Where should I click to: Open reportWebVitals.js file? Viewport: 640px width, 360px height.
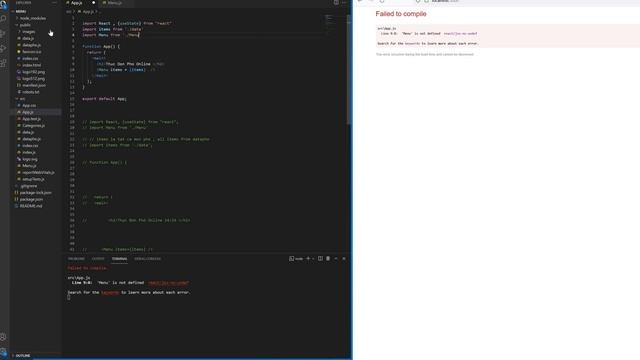tap(38, 173)
